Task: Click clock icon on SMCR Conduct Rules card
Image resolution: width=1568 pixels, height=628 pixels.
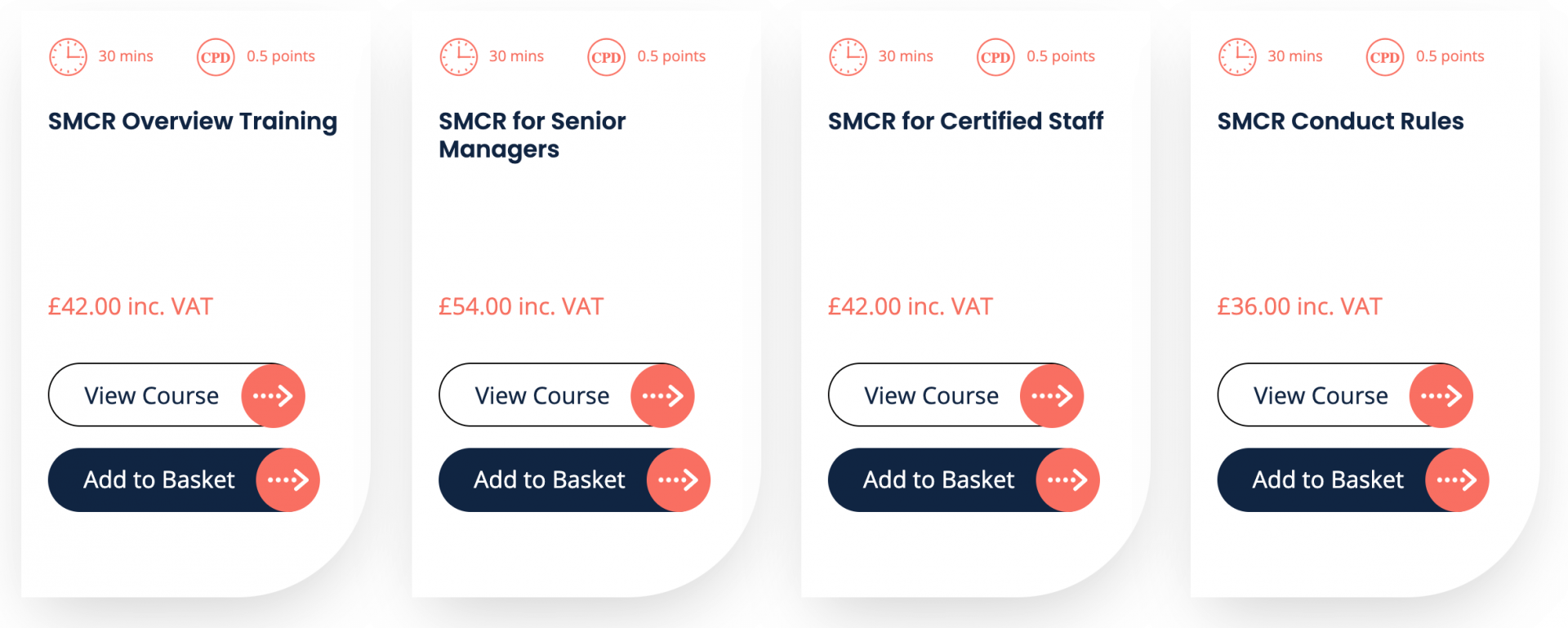Action: pyautogui.click(x=1237, y=57)
